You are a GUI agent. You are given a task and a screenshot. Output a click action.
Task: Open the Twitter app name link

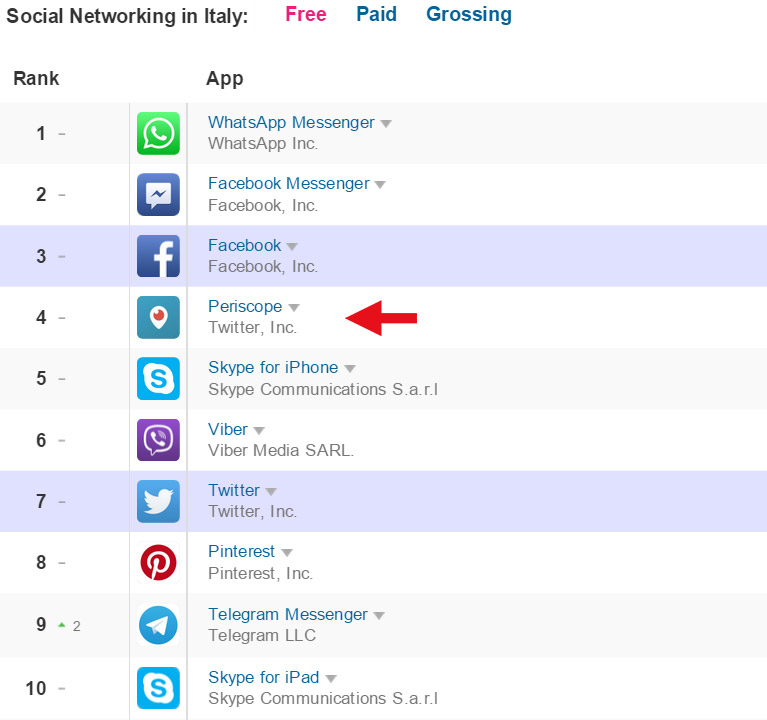pos(234,490)
